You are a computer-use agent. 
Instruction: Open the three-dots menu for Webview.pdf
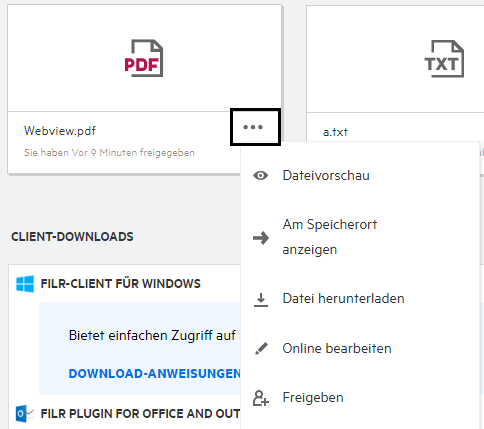(x=255, y=127)
